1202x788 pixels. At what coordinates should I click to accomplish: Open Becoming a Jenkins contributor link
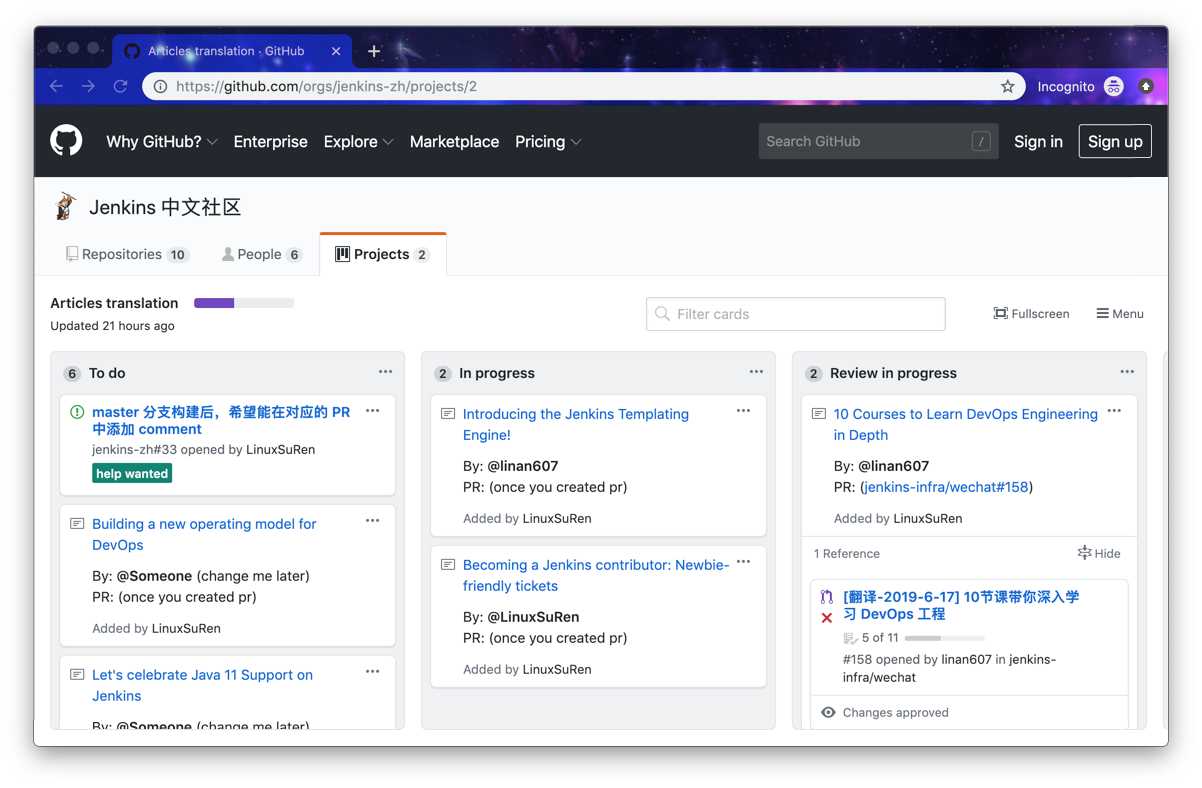(x=596, y=575)
